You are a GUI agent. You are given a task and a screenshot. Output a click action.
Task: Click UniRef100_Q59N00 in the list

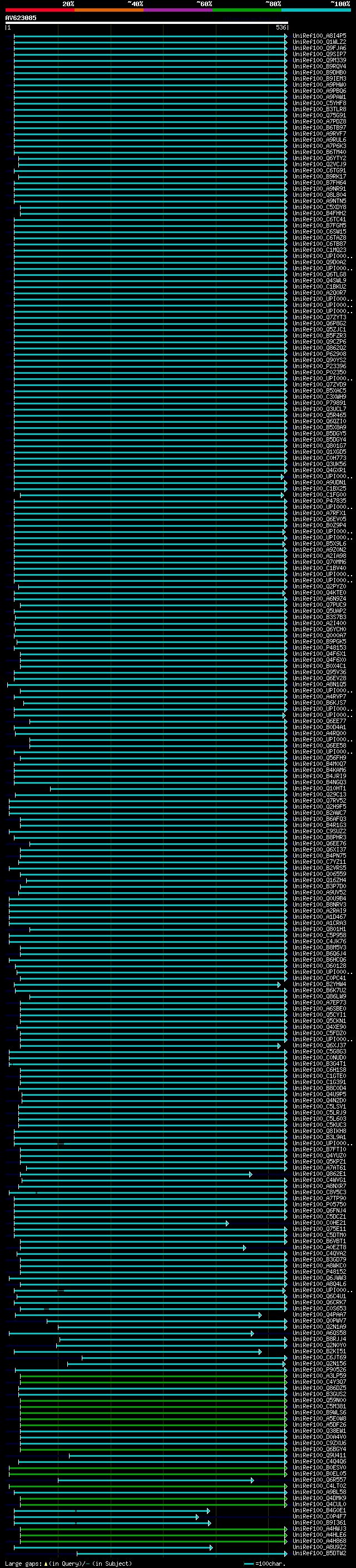319,1400
